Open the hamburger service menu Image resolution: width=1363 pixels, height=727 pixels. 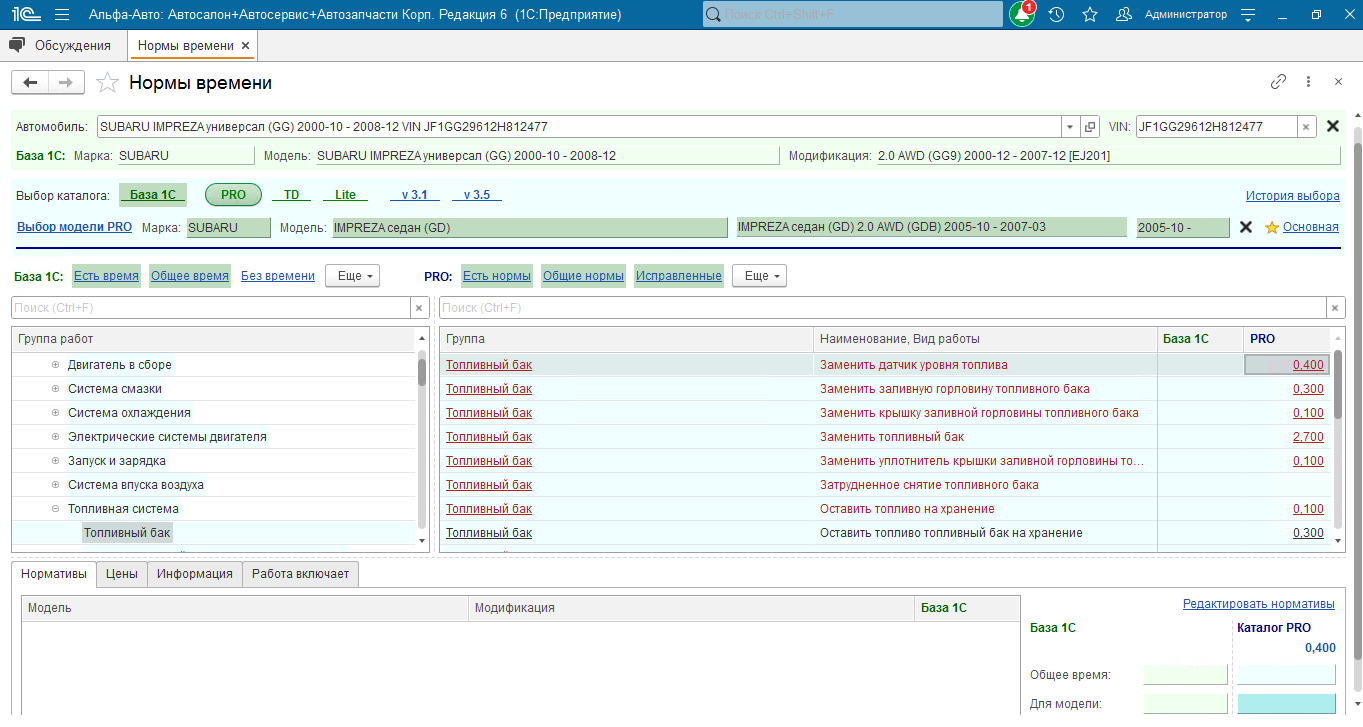click(x=62, y=15)
